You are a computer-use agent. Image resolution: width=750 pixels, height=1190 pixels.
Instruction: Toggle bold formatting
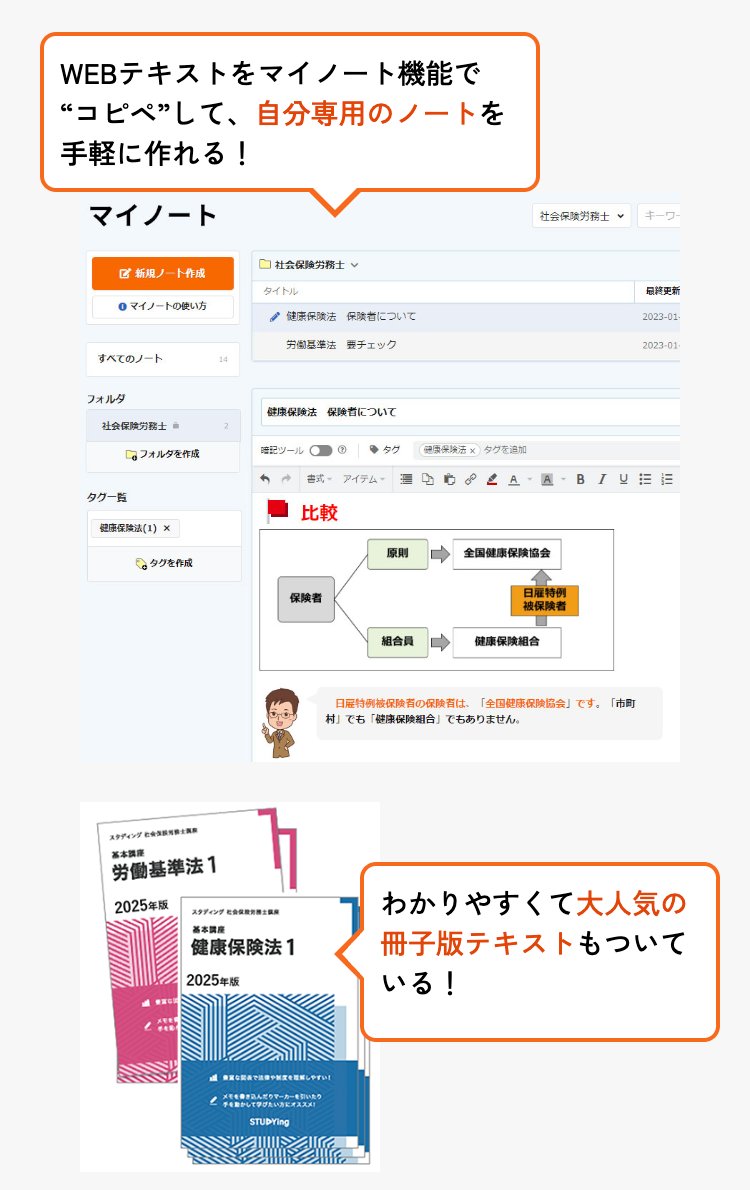click(x=581, y=479)
